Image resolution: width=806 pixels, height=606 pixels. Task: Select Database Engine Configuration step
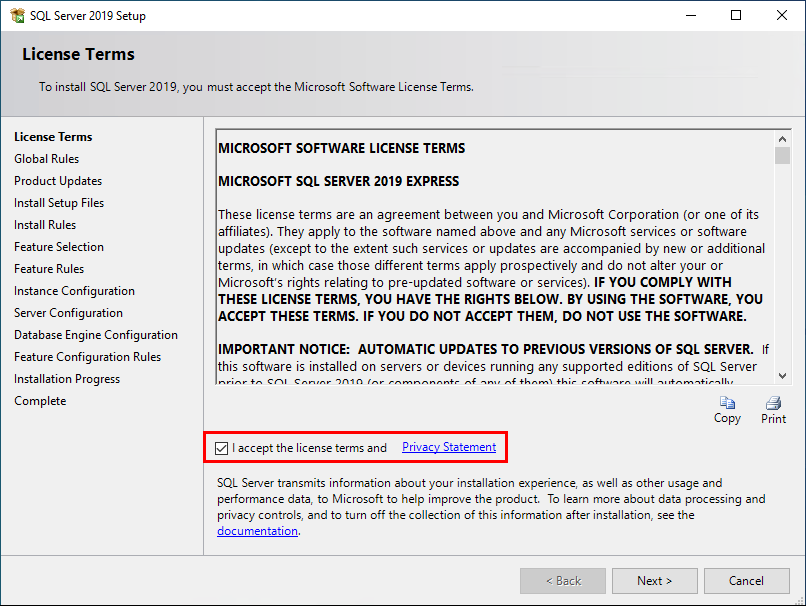click(96, 335)
